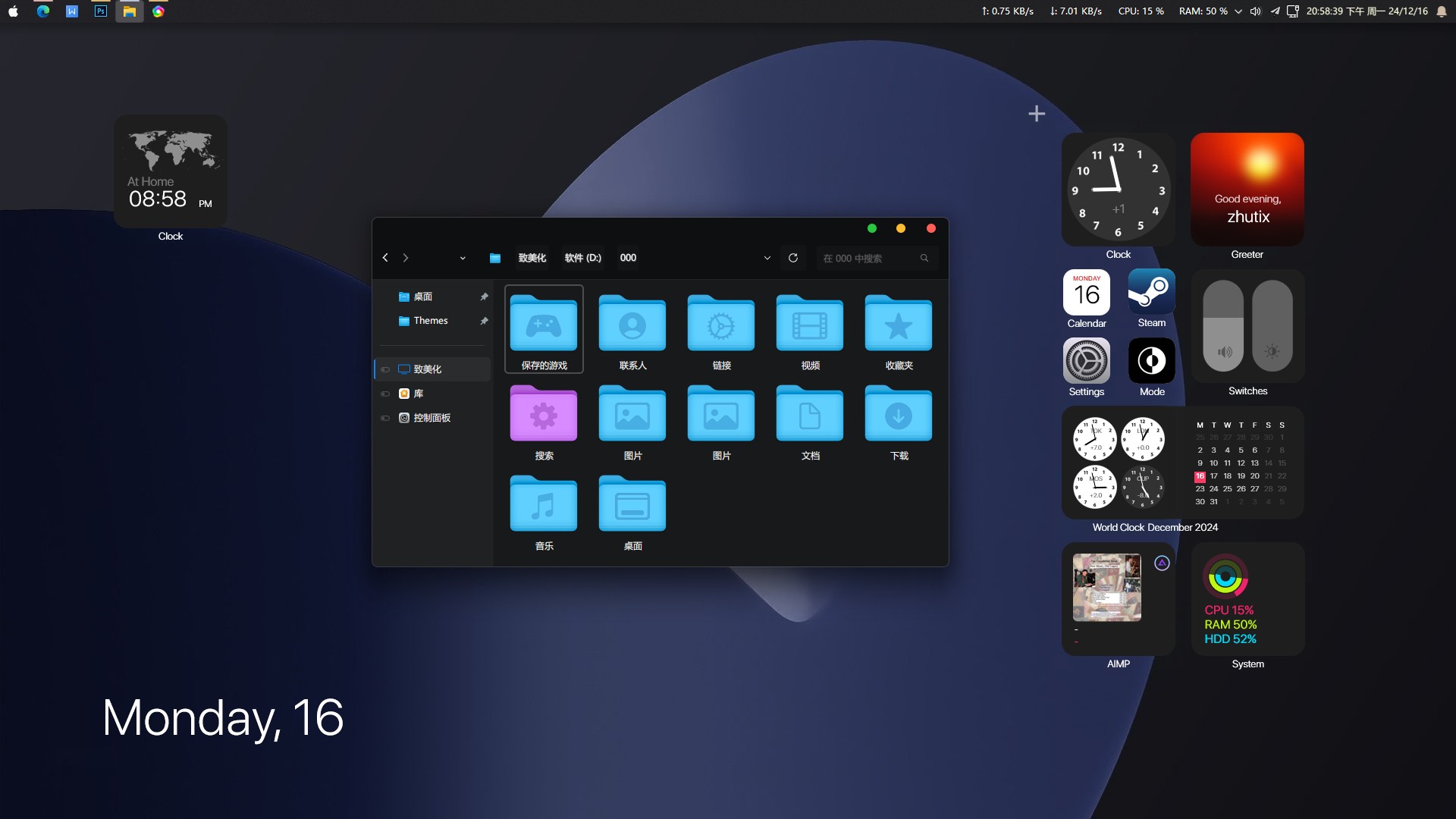Open the Steam widget icon
The width and height of the screenshot is (1456, 819).
pyautogui.click(x=1151, y=292)
